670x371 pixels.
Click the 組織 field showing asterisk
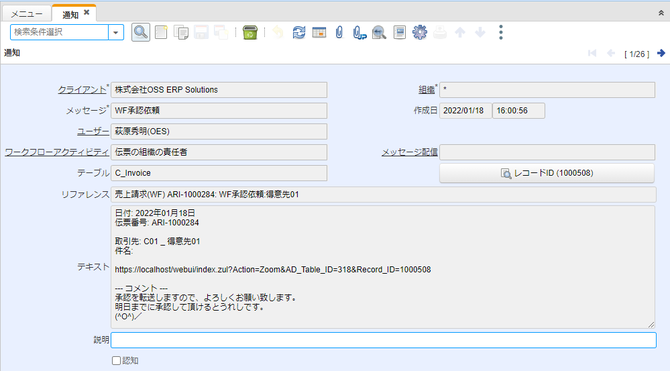click(x=547, y=90)
